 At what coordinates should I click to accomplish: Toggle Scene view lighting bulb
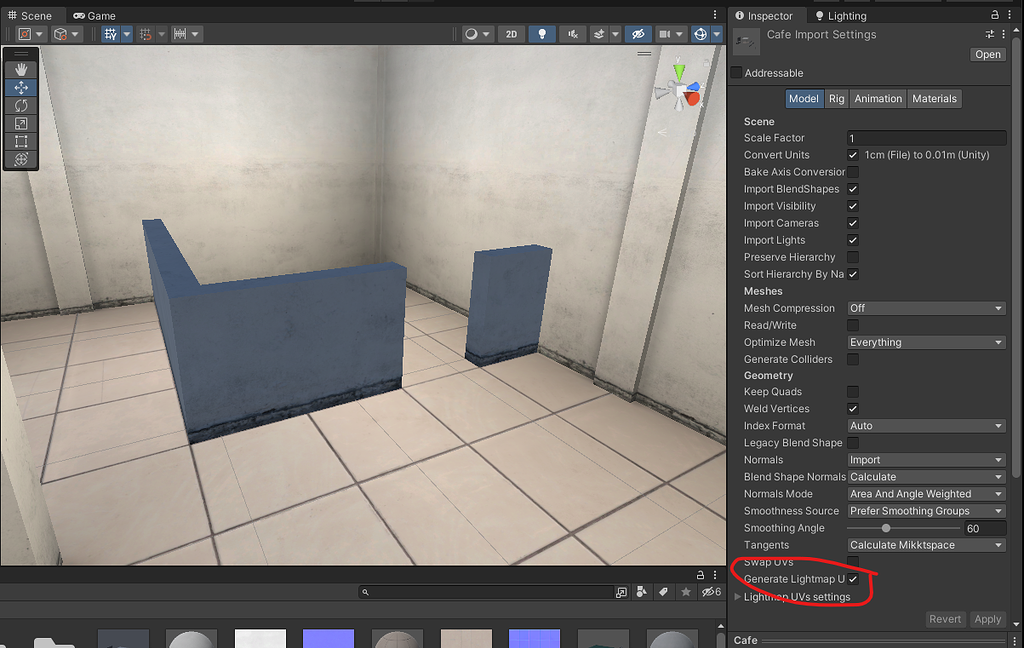click(541, 33)
